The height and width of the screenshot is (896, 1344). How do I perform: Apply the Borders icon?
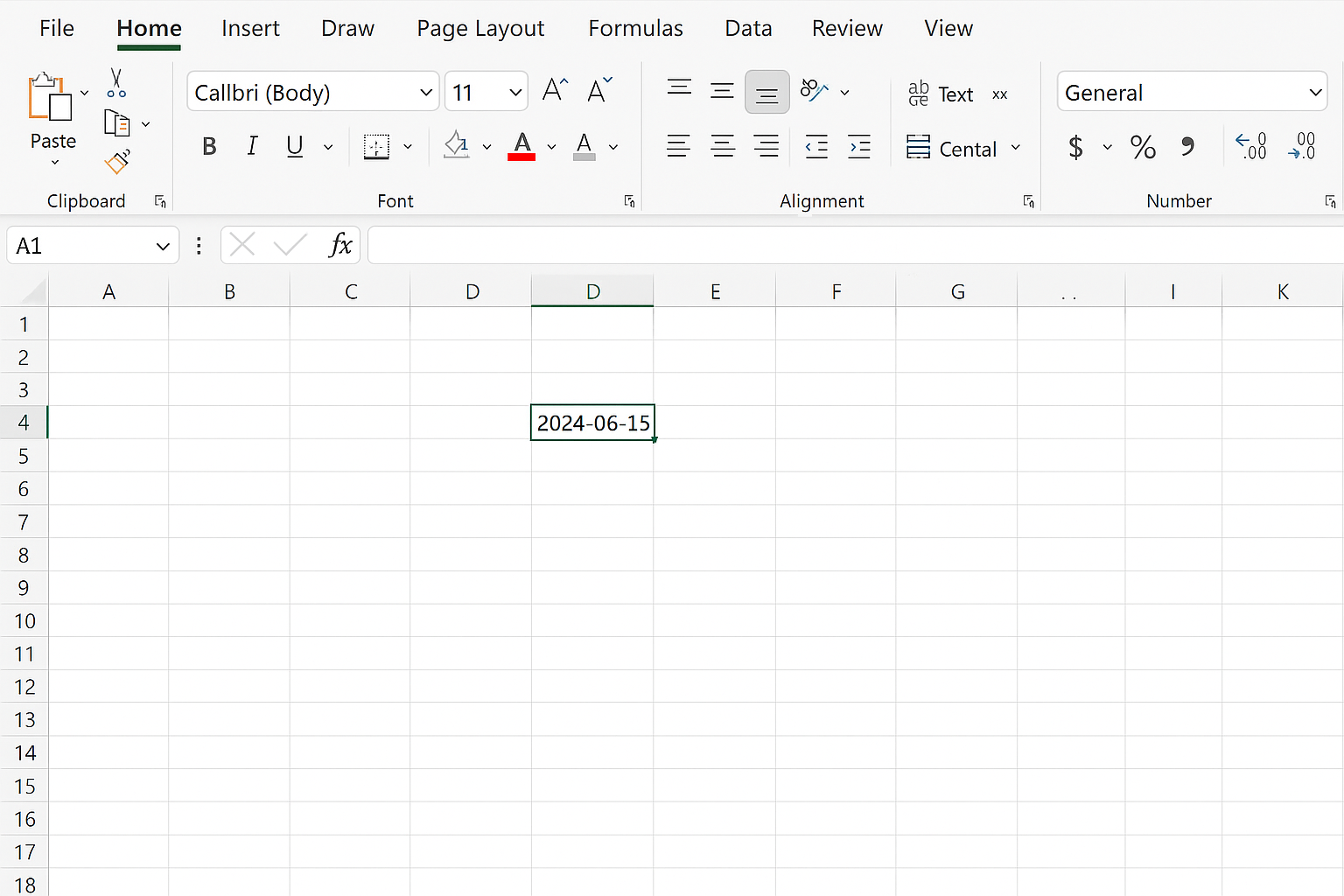point(376,146)
